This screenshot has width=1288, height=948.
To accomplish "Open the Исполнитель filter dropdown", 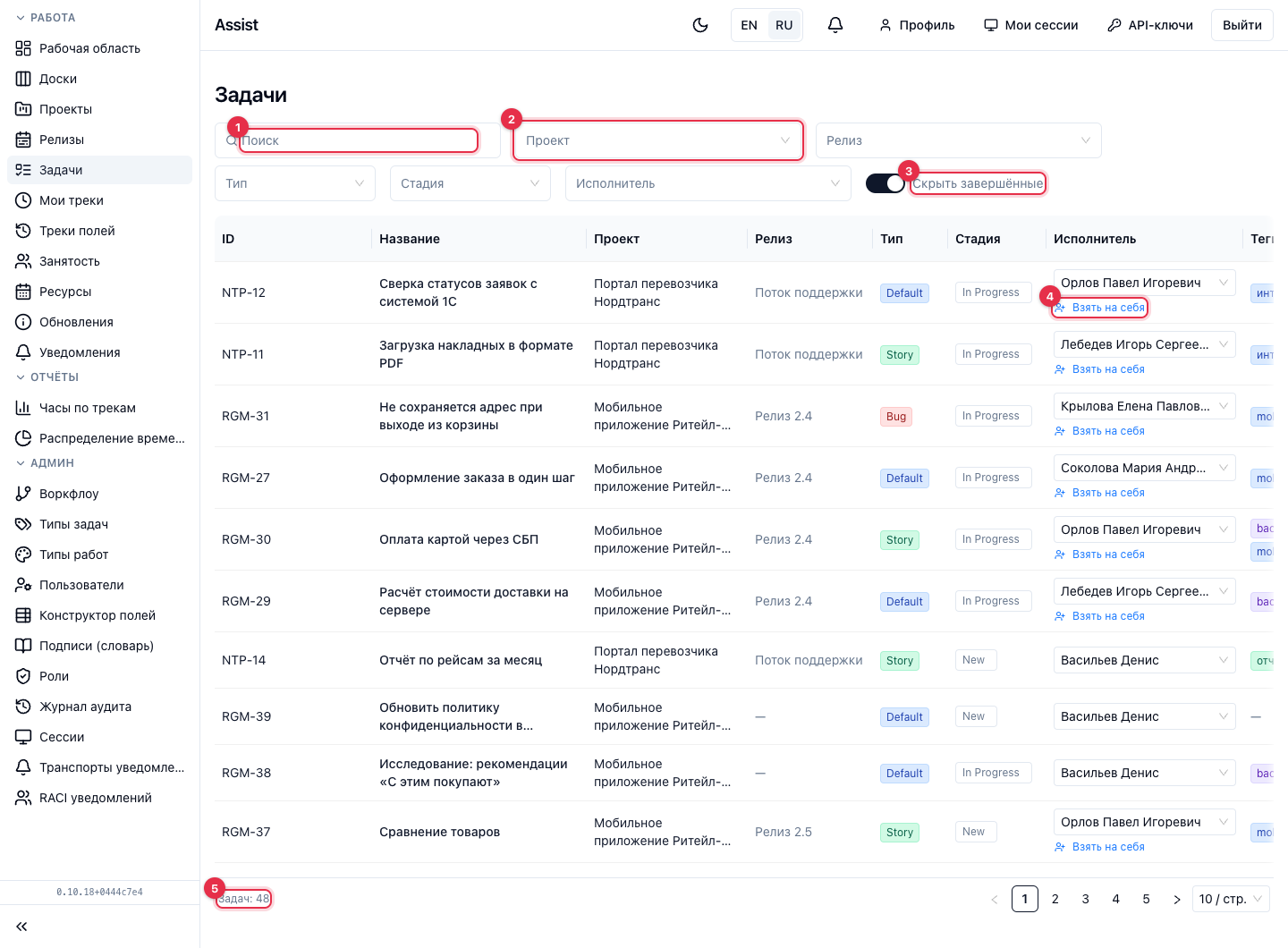I will coord(708,183).
